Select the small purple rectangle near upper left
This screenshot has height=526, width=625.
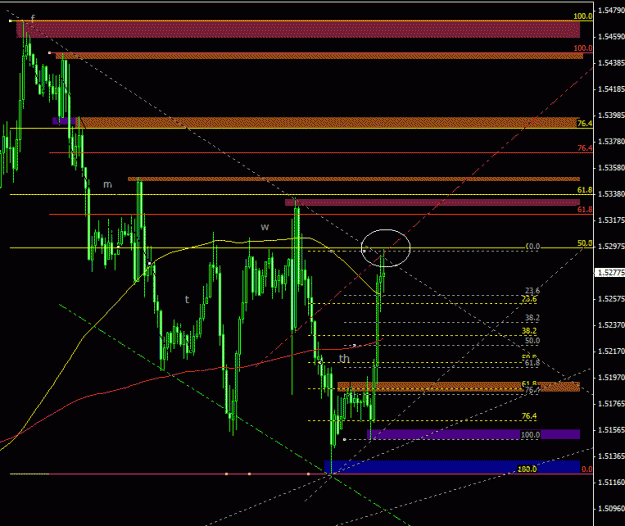(64, 121)
